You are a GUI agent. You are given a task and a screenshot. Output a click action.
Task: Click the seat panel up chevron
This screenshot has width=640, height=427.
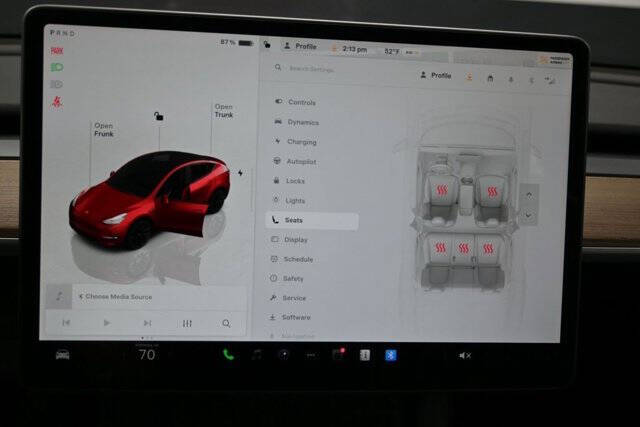[x=529, y=196]
